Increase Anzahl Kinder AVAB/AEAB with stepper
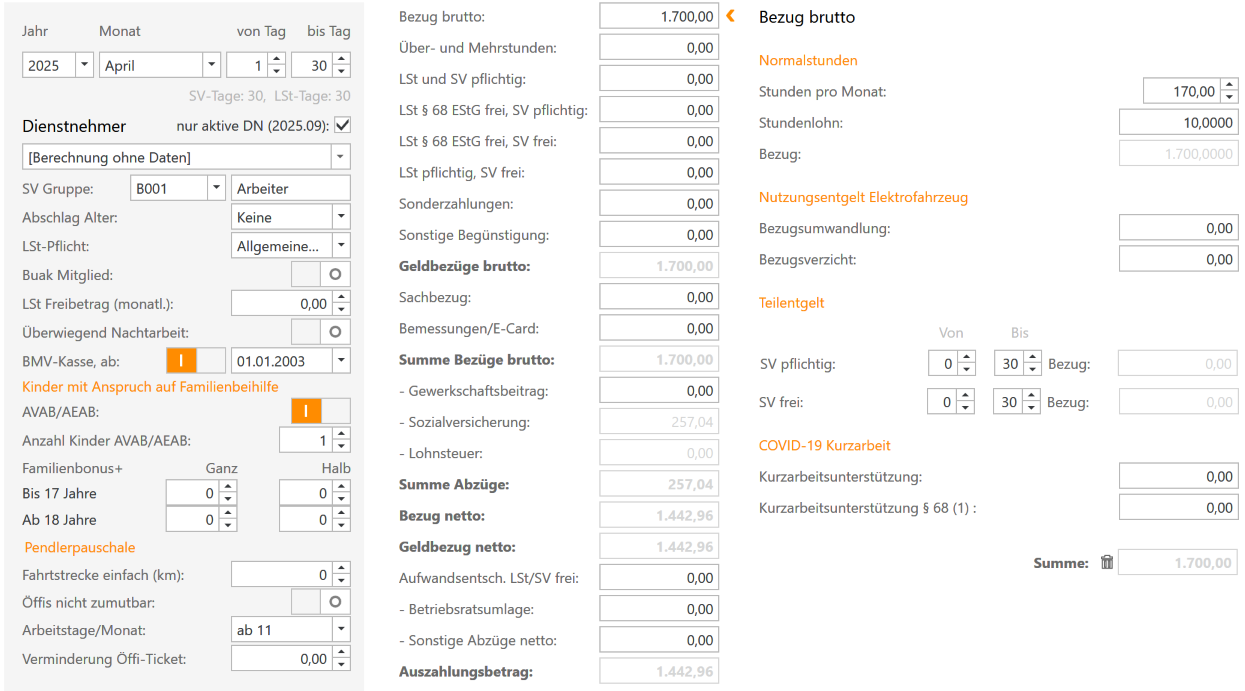 coord(341,433)
